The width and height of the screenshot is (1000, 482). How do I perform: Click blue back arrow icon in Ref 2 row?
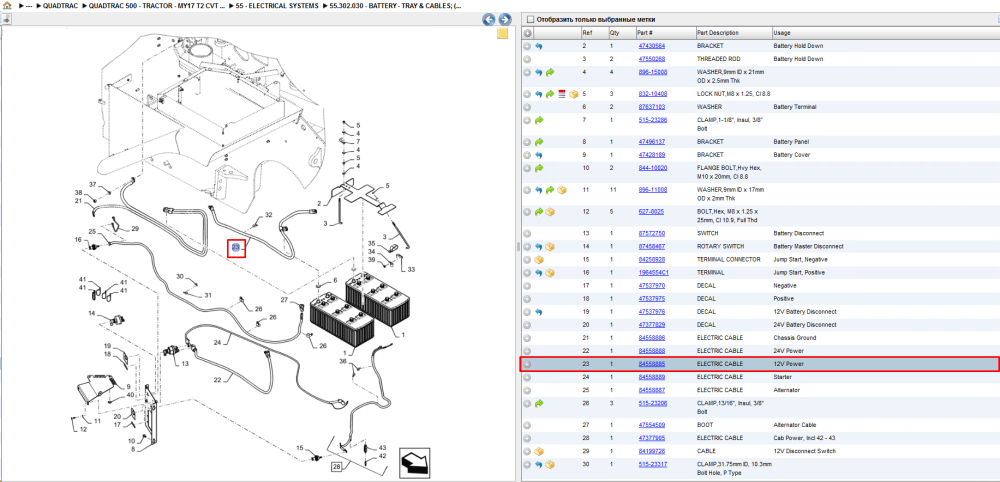(x=539, y=46)
